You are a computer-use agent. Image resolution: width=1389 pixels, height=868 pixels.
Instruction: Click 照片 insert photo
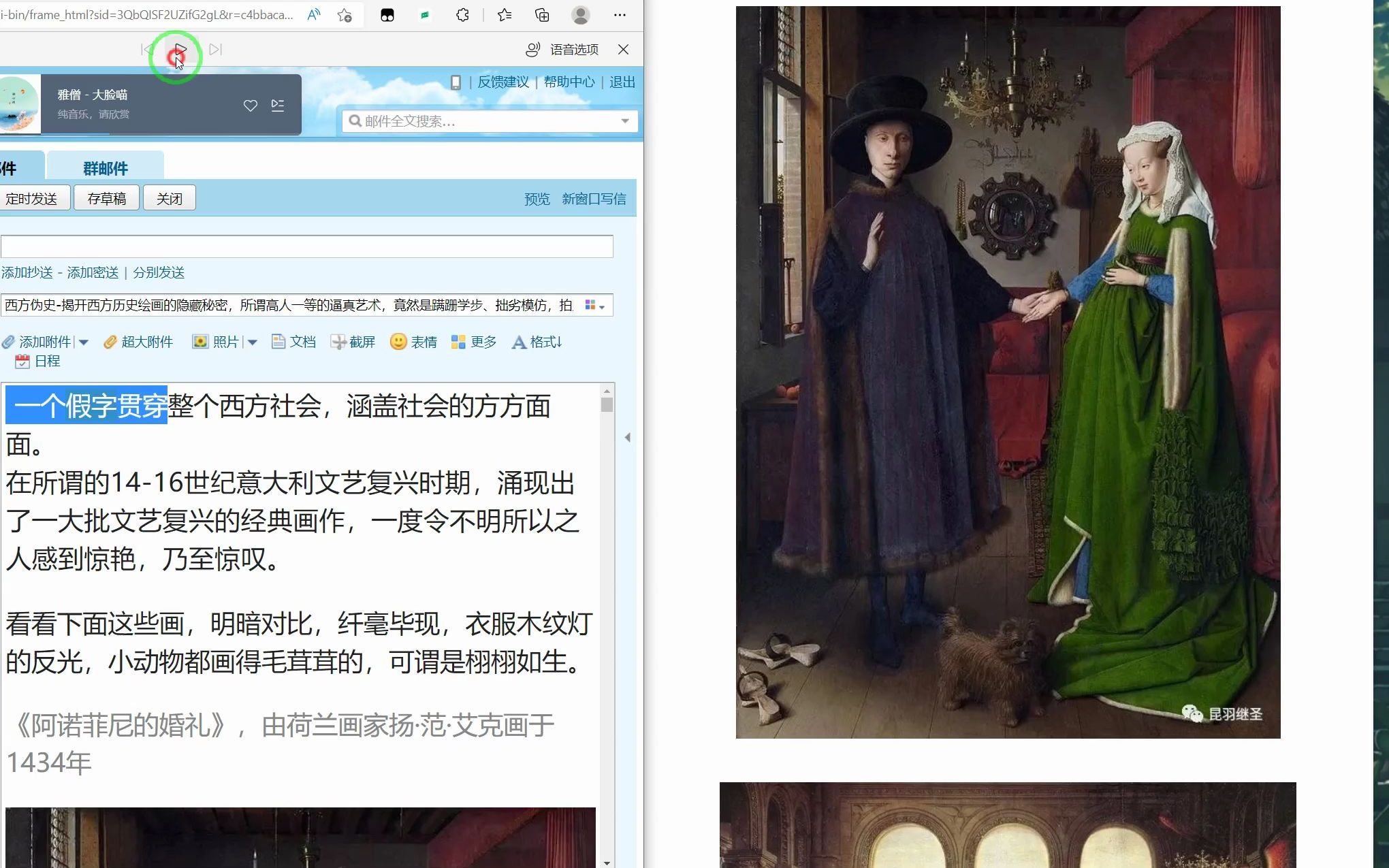216,342
